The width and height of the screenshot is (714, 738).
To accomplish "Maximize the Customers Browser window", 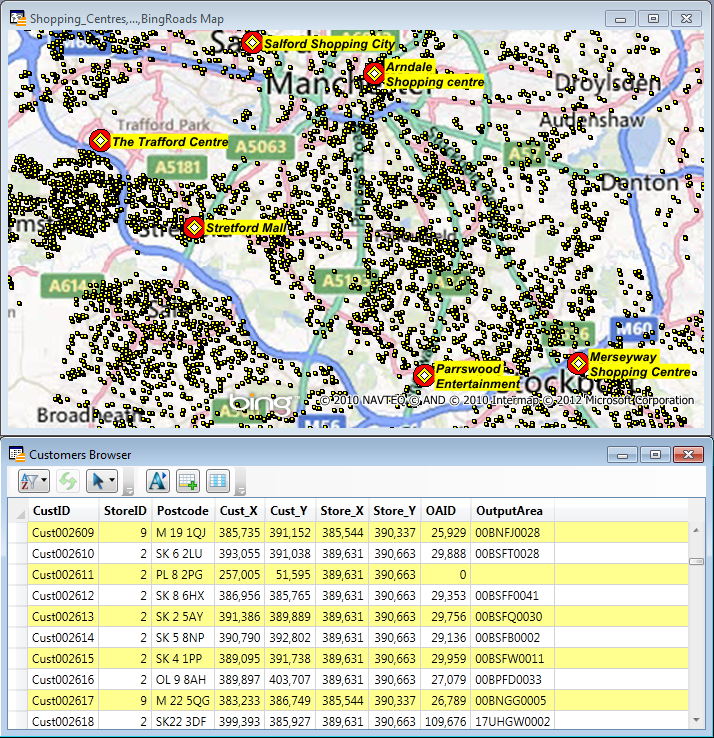I will pyautogui.click(x=655, y=455).
